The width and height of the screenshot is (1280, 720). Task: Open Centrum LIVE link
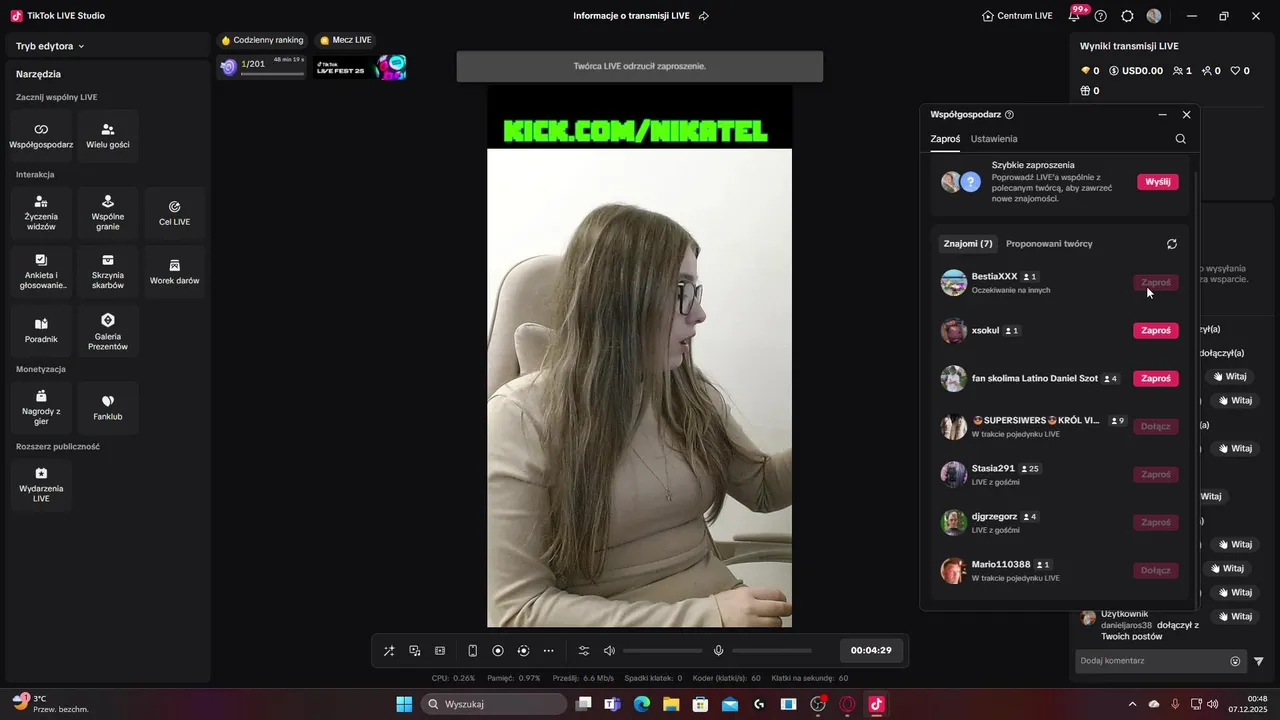pyautogui.click(x=1017, y=16)
